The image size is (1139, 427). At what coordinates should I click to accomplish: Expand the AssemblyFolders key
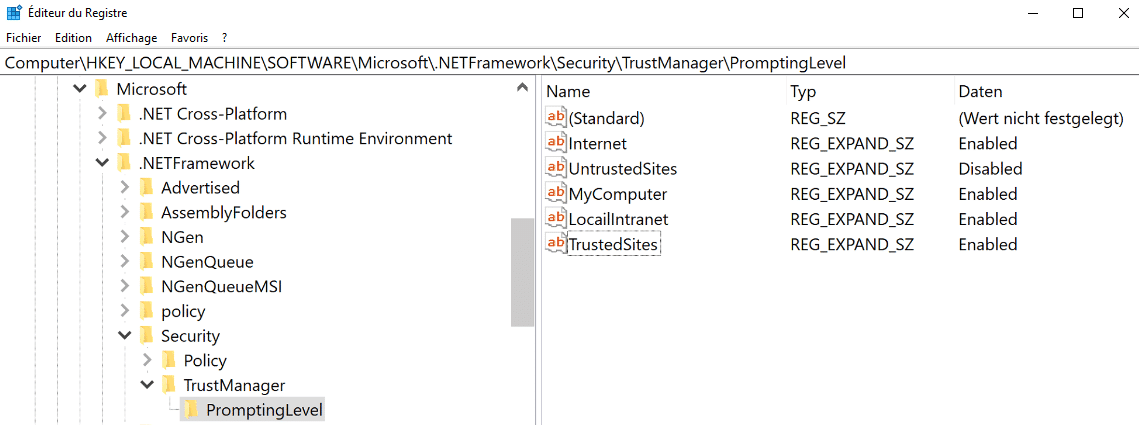coord(125,212)
